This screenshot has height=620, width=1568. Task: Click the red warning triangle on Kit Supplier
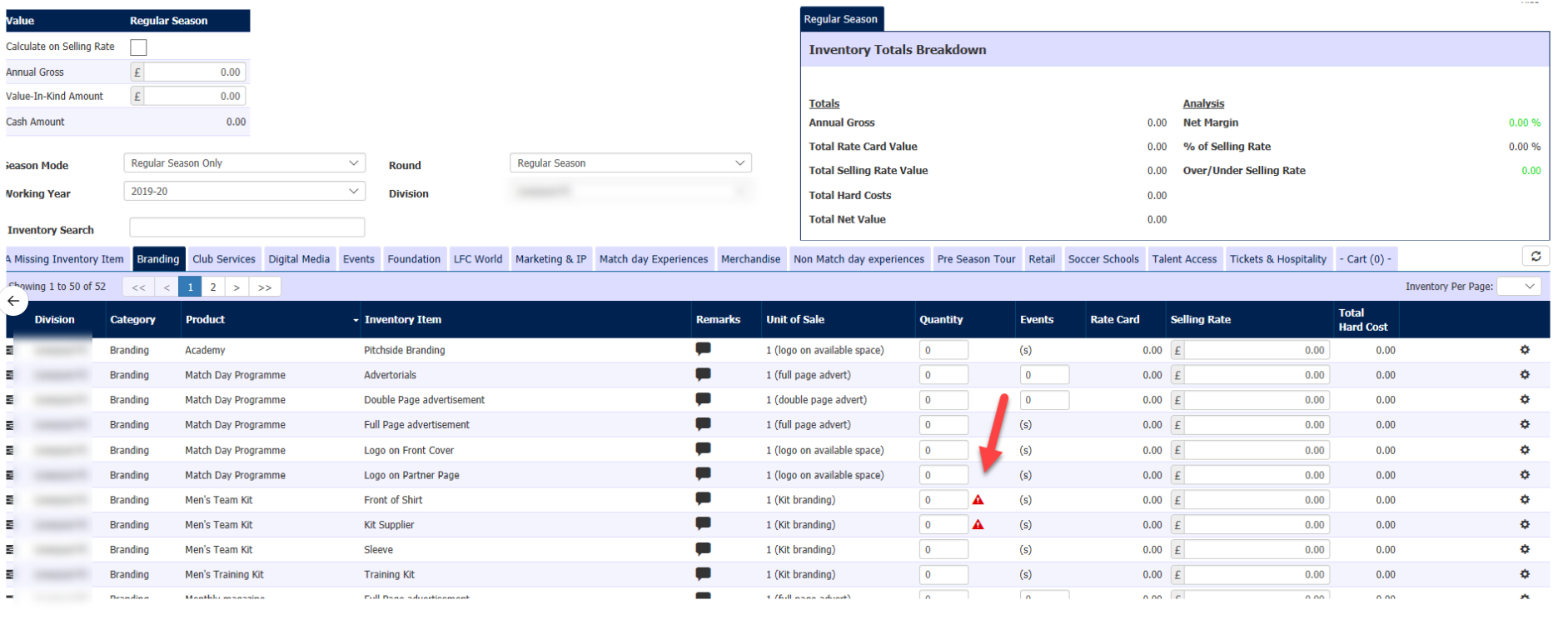tap(978, 525)
